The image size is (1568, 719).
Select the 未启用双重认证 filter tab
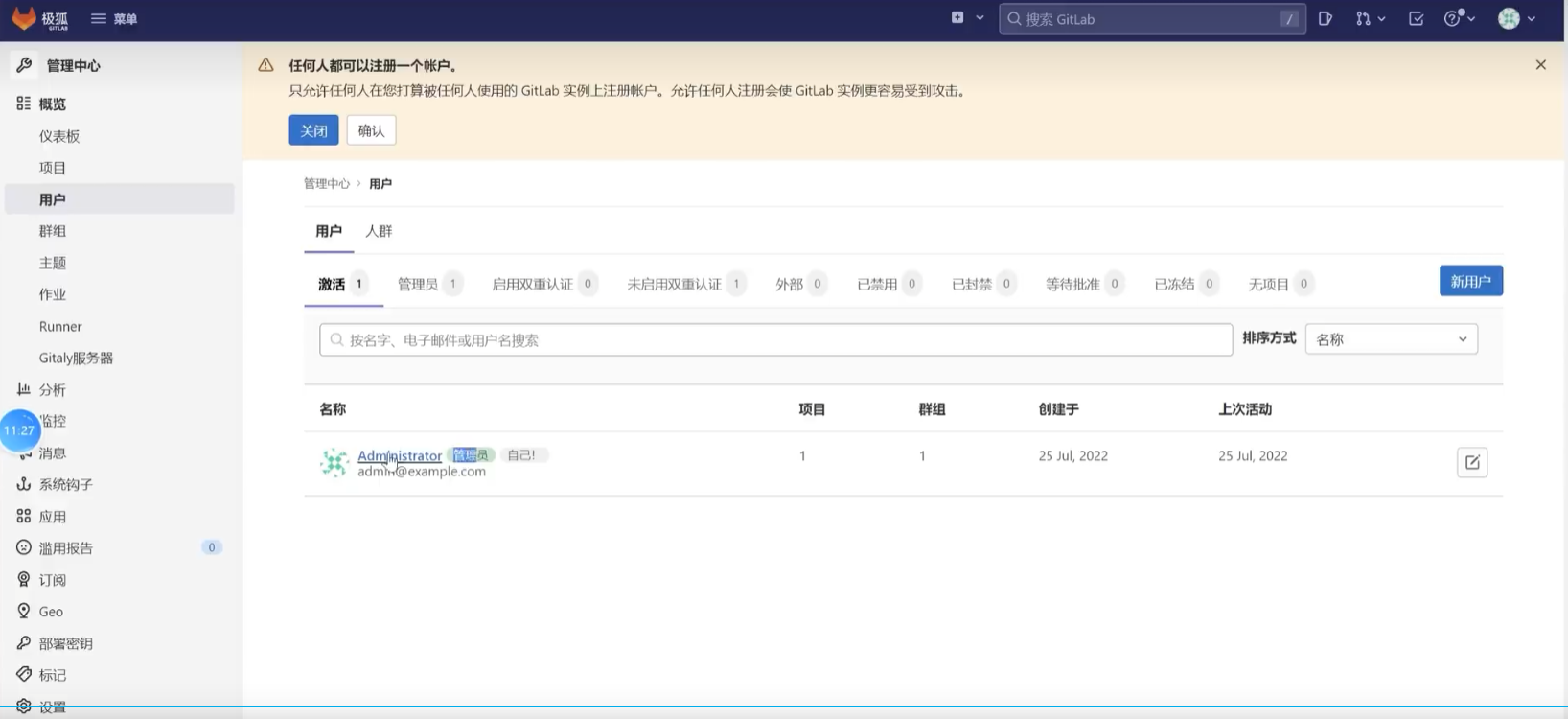pyautogui.click(x=686, y=284)
